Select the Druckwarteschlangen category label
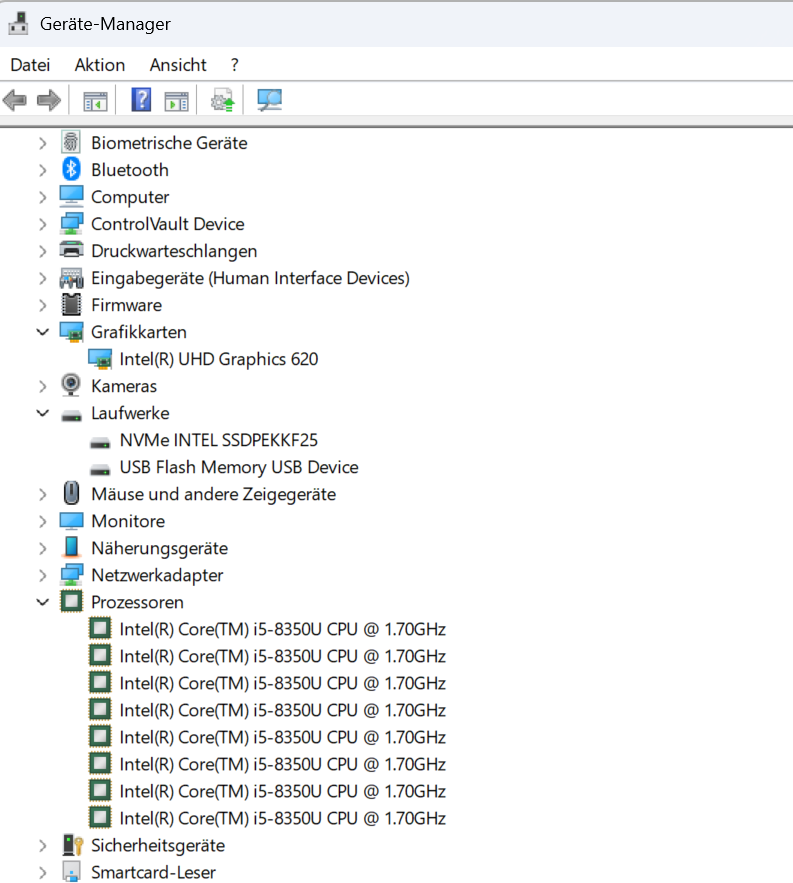 click(x=174, y=251)
